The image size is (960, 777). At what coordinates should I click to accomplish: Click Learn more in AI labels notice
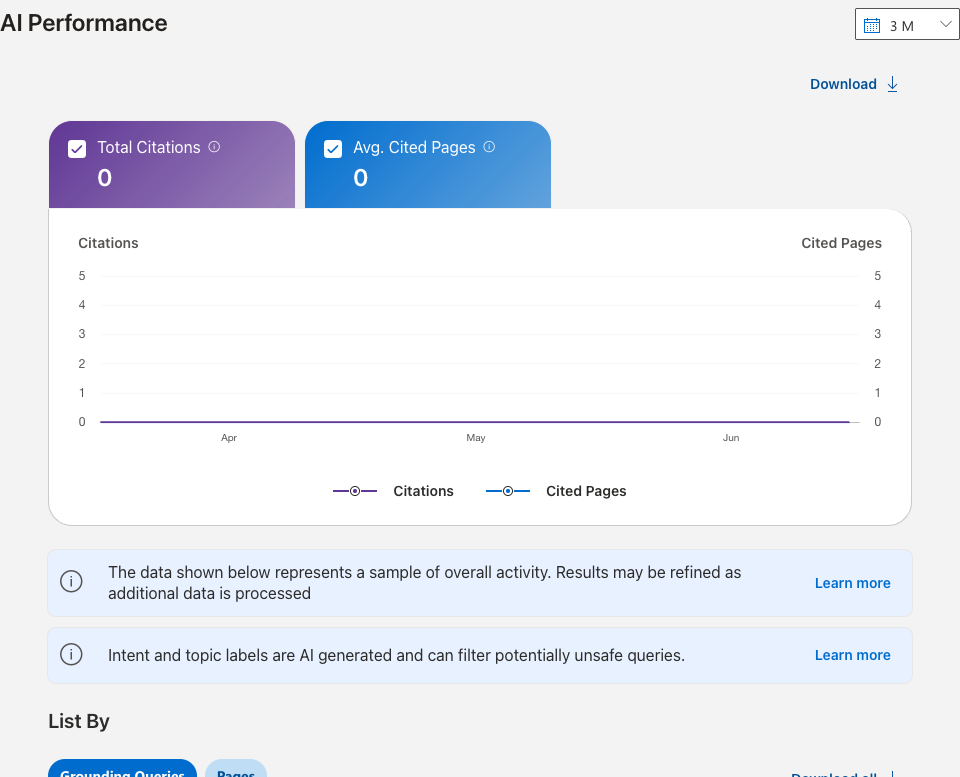(852, 656)
